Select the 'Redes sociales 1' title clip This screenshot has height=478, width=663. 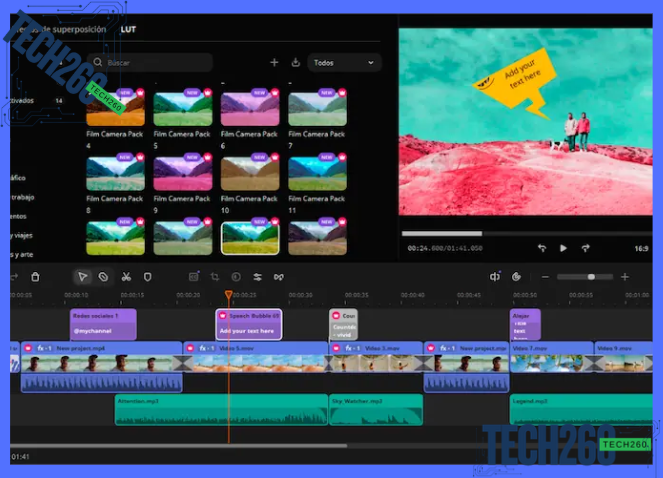(x=103, y=324)
